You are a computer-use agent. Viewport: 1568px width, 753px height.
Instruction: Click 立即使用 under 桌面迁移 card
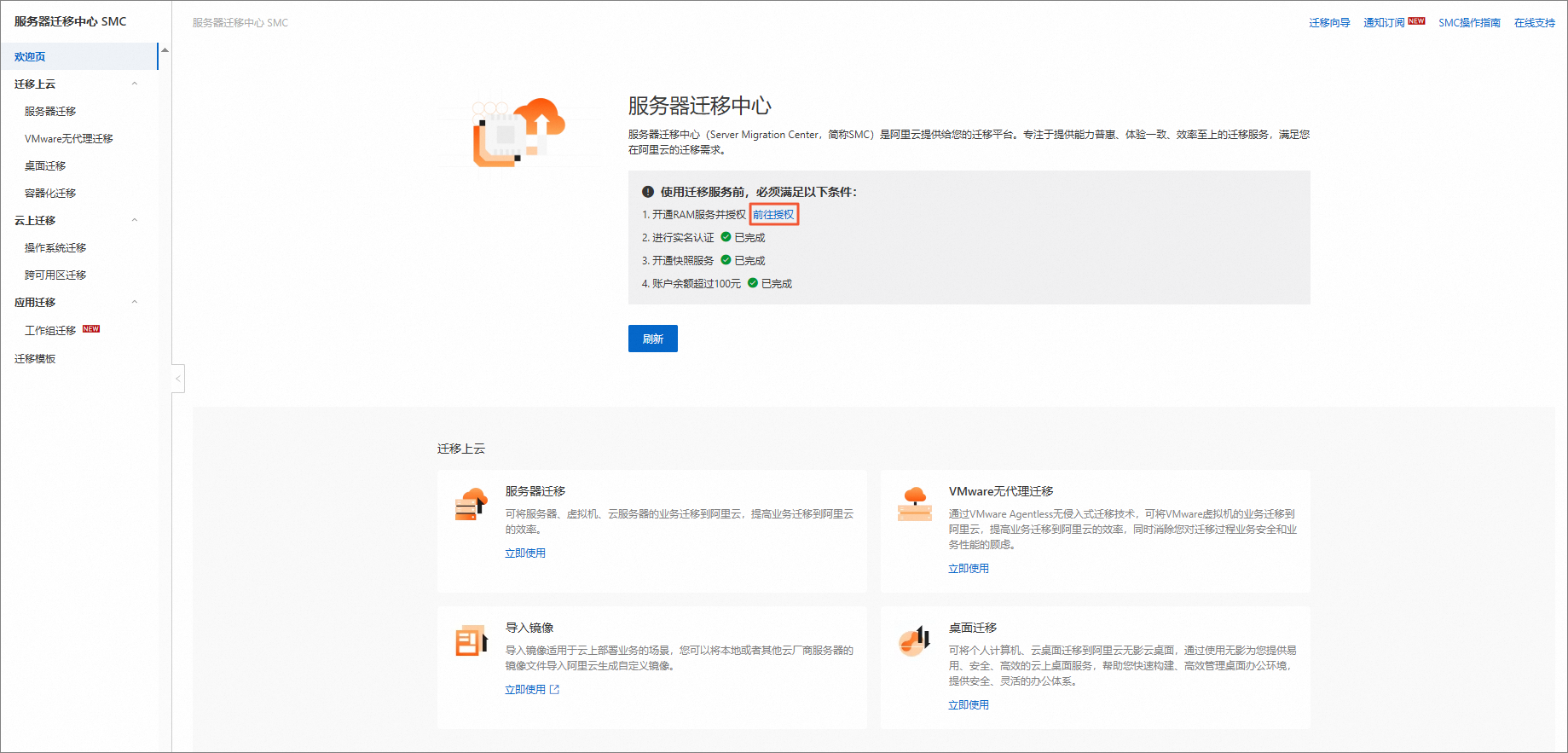(969, 704)
